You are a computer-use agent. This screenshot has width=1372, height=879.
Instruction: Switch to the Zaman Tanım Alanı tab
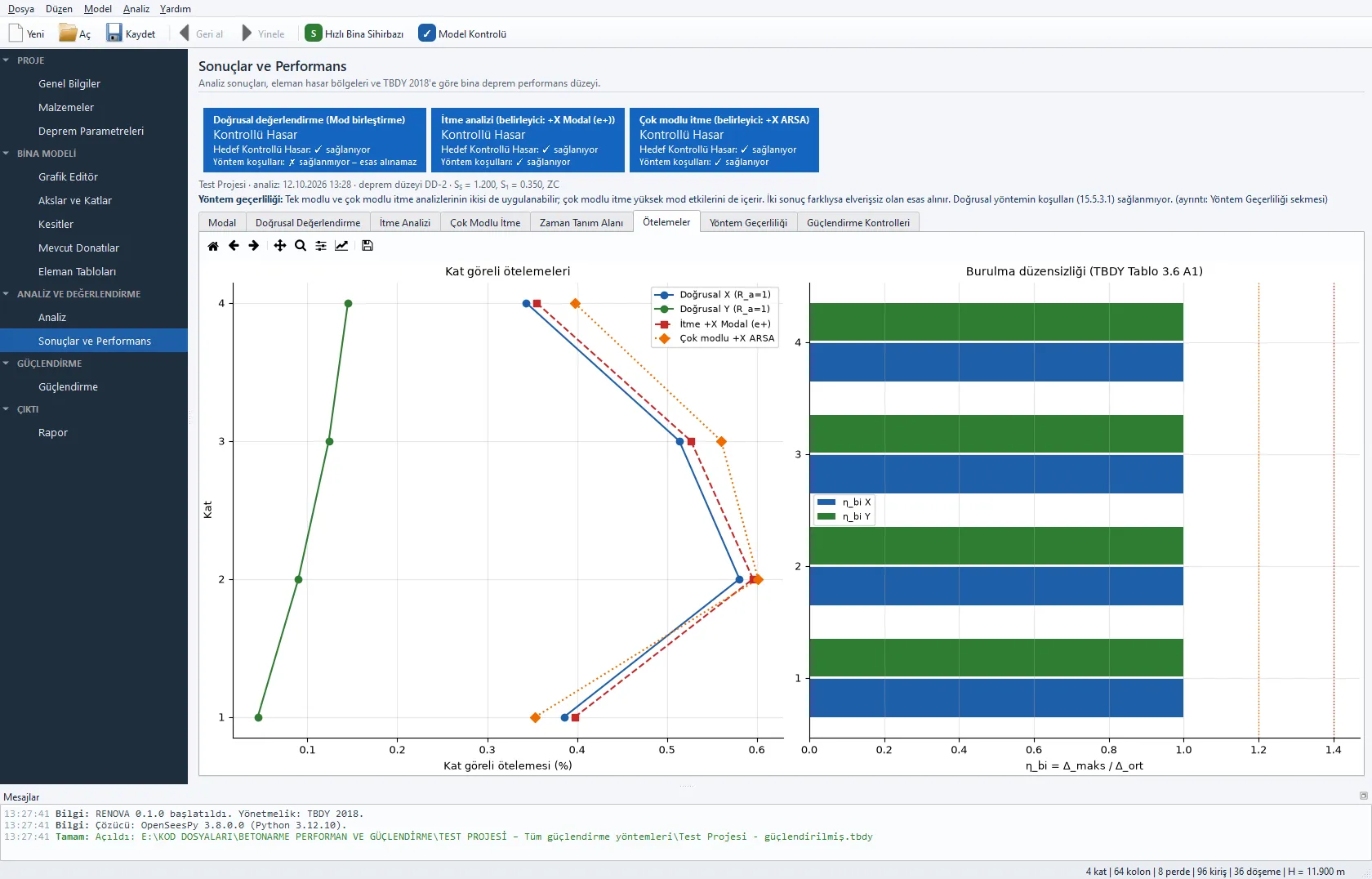581,222
